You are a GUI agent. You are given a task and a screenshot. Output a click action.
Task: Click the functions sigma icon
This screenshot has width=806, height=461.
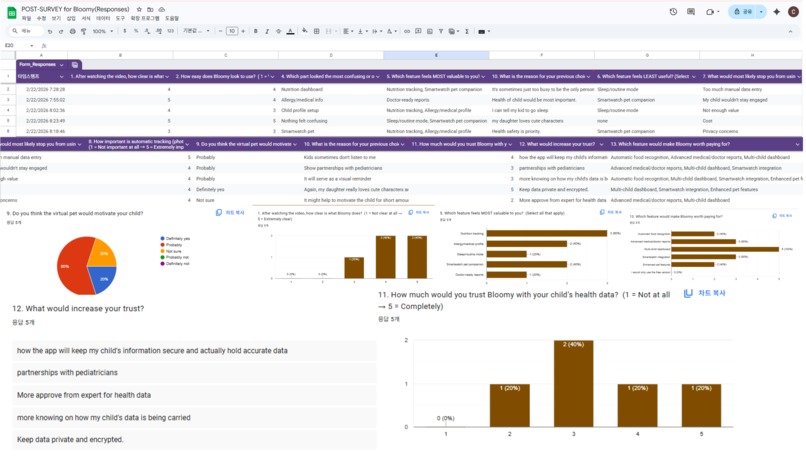pos(467,31)
